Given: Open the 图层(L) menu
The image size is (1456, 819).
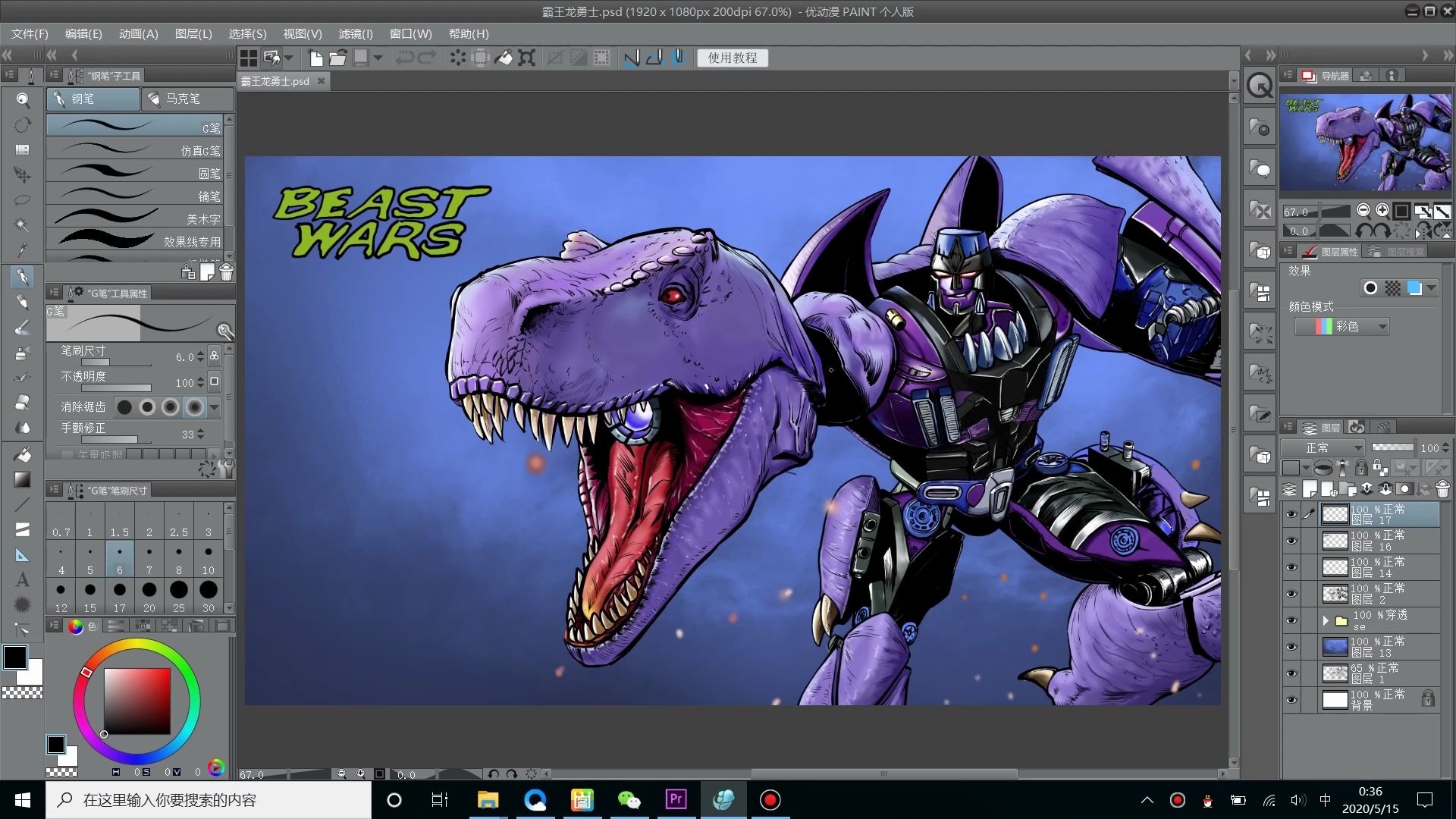Looking at the screenshot, I should pyautogui.click(x=193, y=34).
